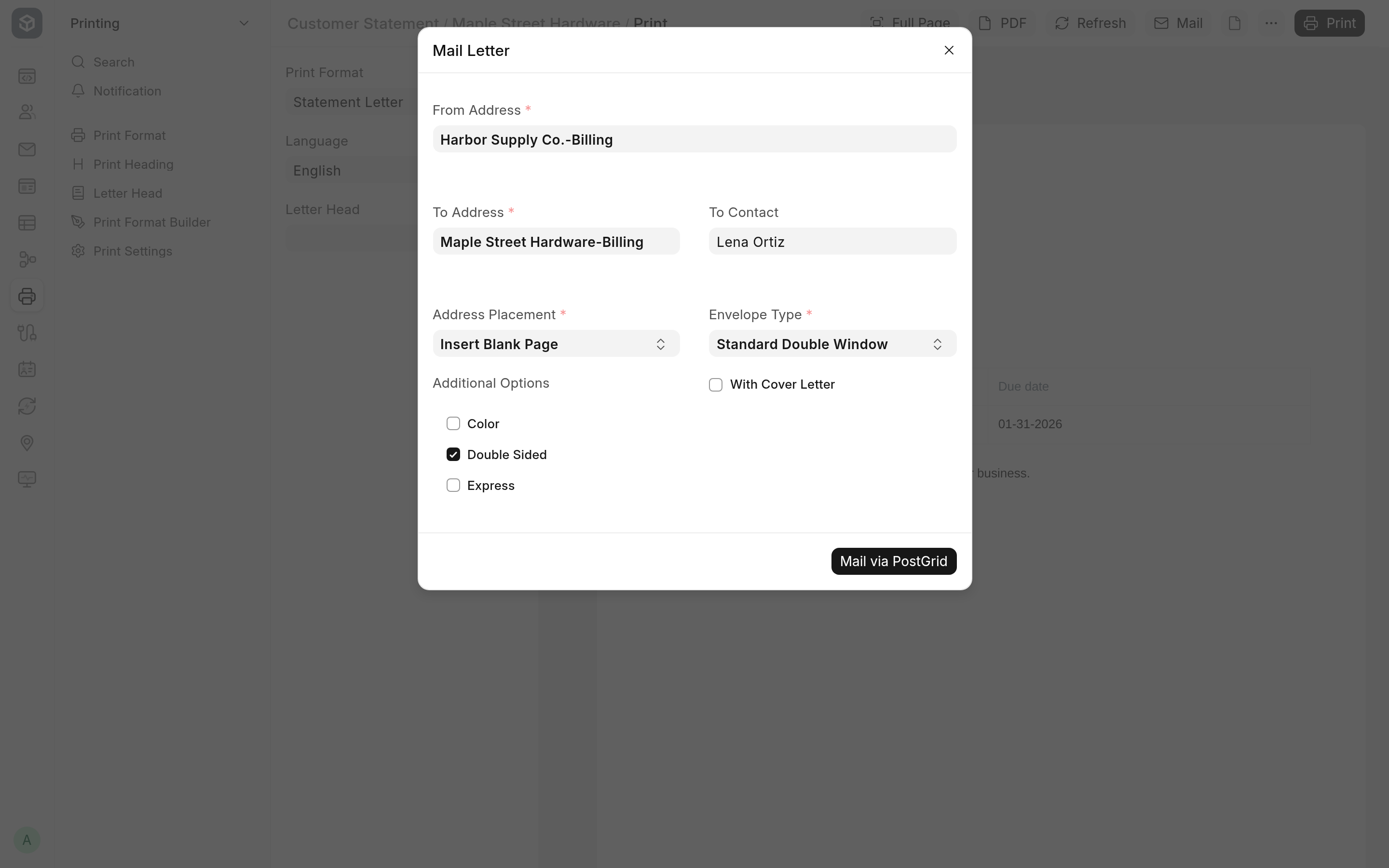Click the automation sync rail icon
Image resolution: width=1389 pixels, height=868 pixels.
point(27,406)
